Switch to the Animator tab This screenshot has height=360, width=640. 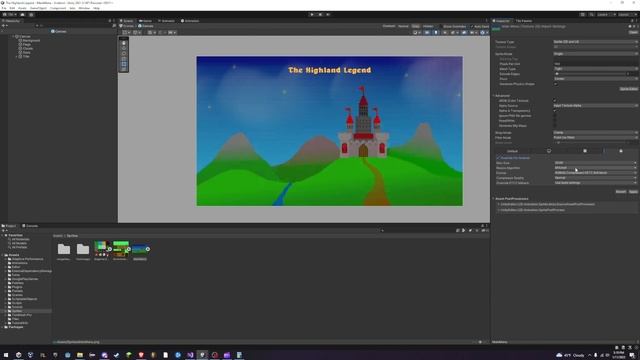point(167,20)
